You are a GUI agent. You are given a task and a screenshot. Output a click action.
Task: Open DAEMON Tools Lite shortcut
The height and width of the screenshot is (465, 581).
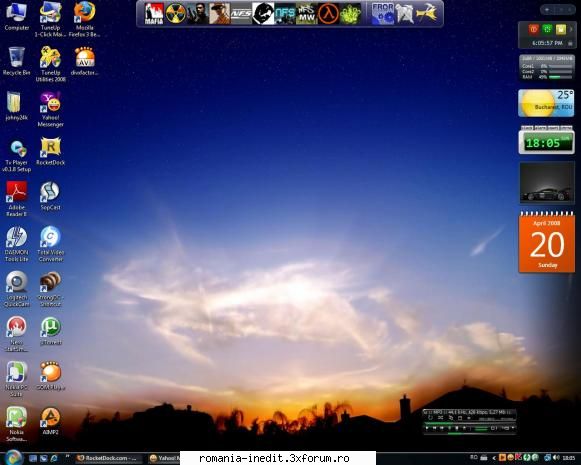(16, 244)
